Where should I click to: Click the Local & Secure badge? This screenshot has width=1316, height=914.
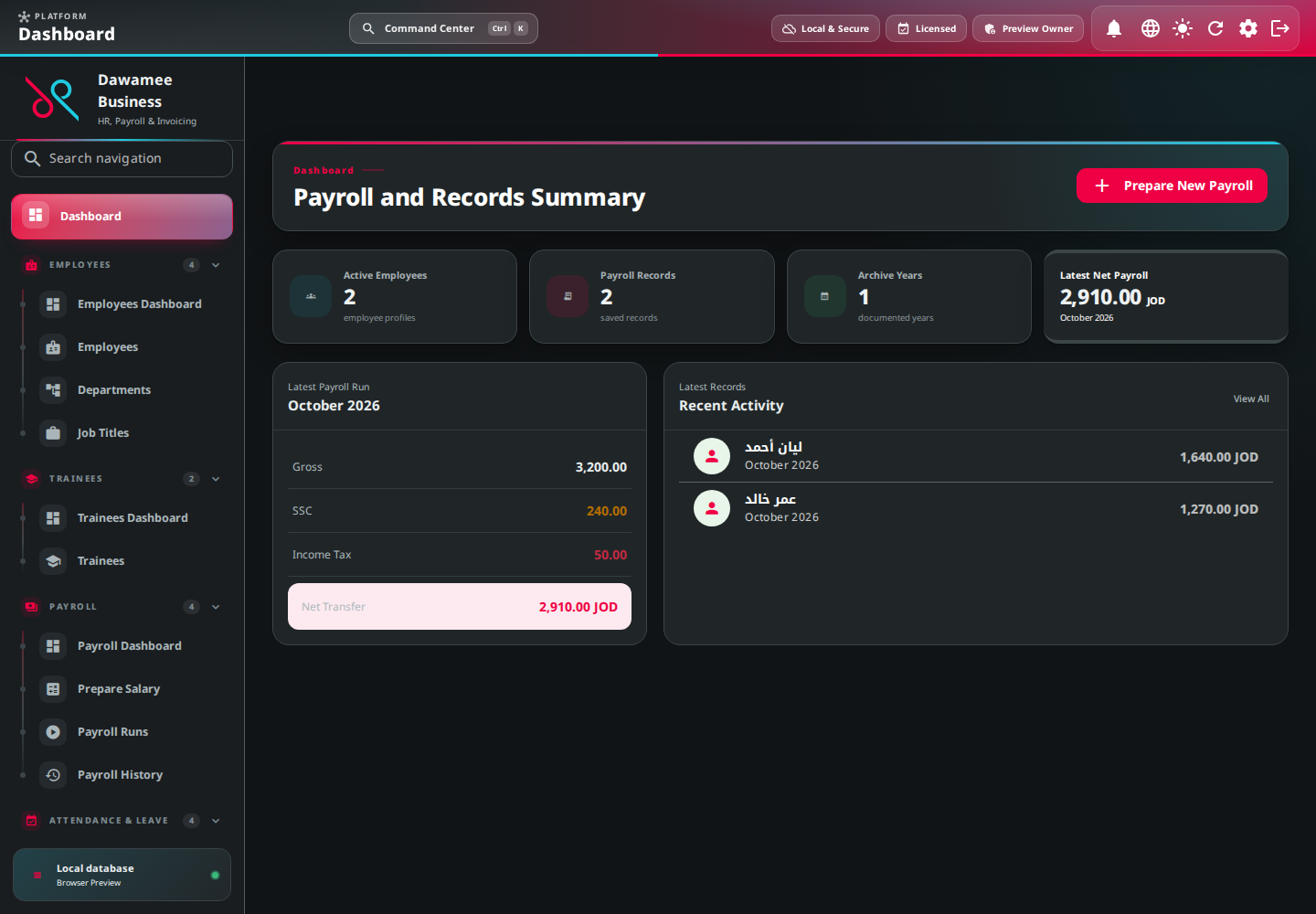click(825, 28)
